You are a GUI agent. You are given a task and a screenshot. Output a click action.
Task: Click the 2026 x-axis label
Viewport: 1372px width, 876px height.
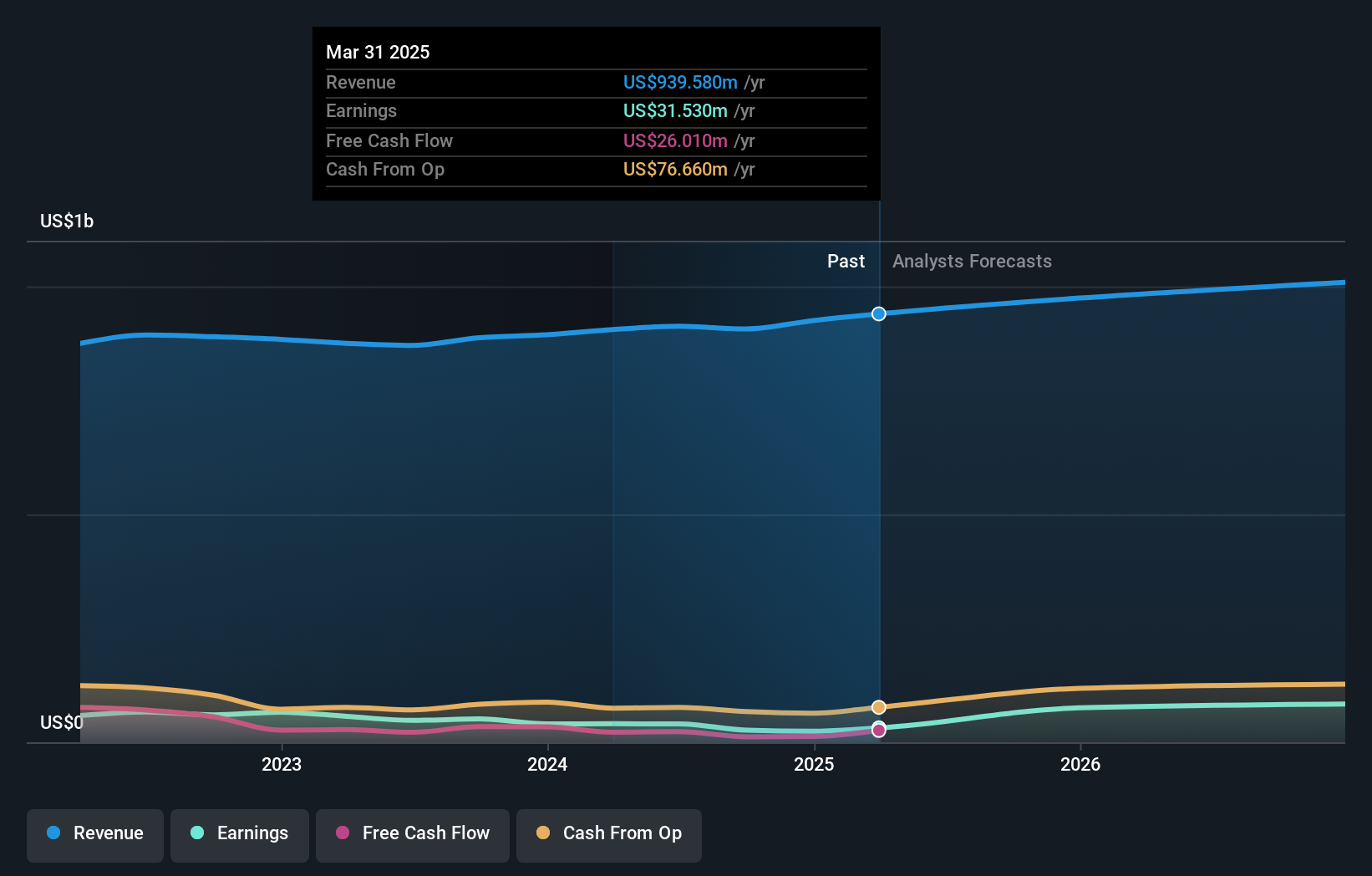click(x=1080, y=764)
